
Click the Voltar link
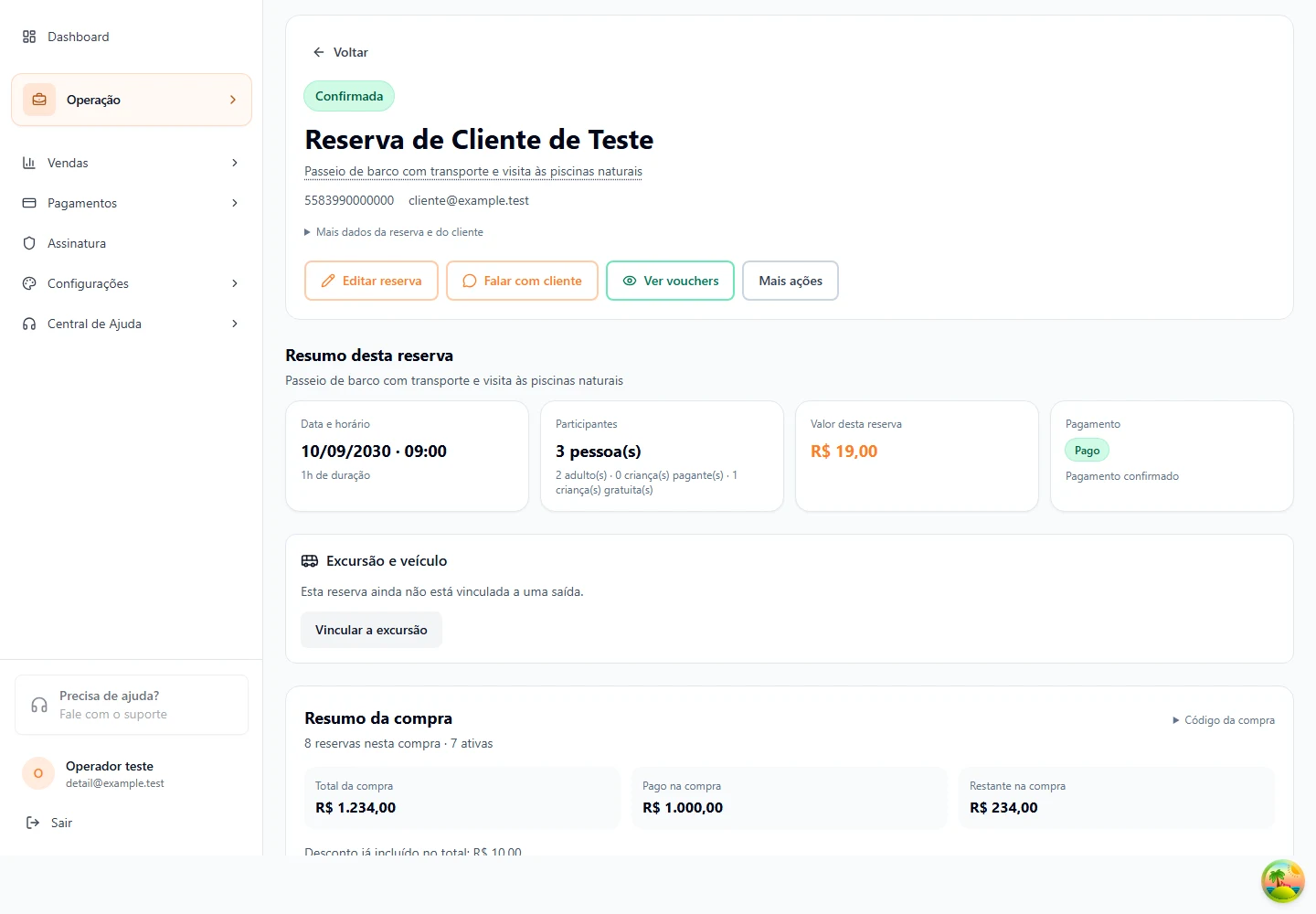coord(340,52)
